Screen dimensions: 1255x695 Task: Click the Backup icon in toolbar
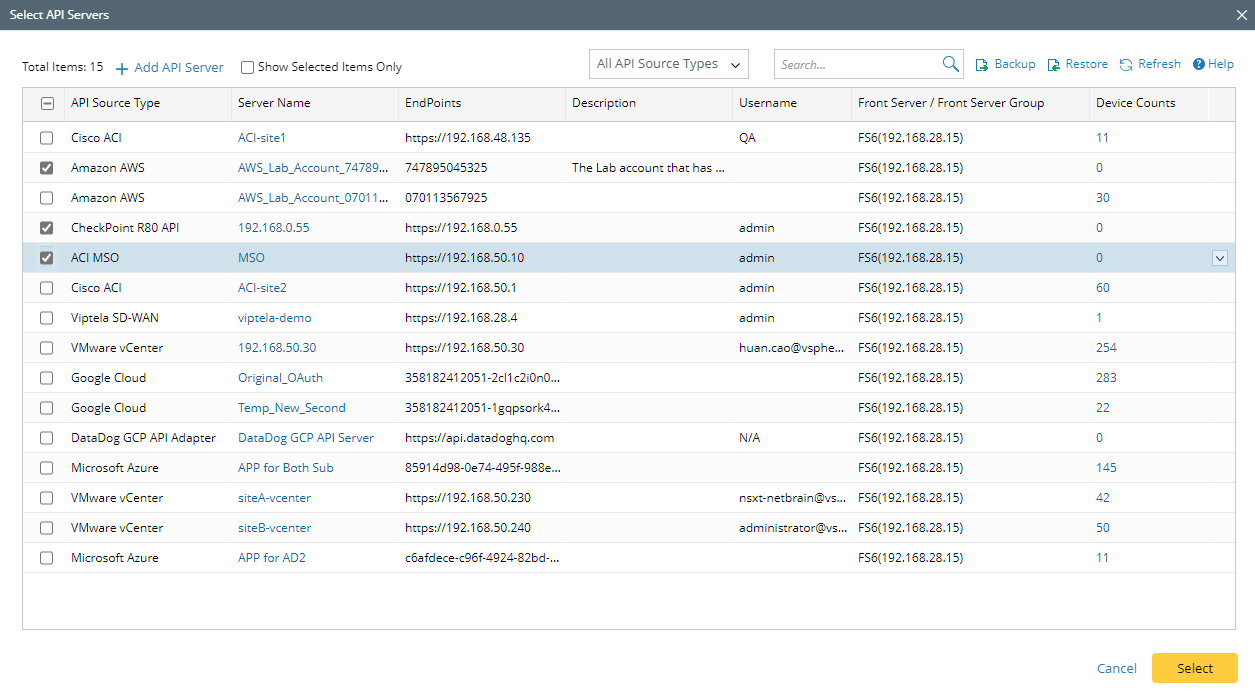(982, 64)
